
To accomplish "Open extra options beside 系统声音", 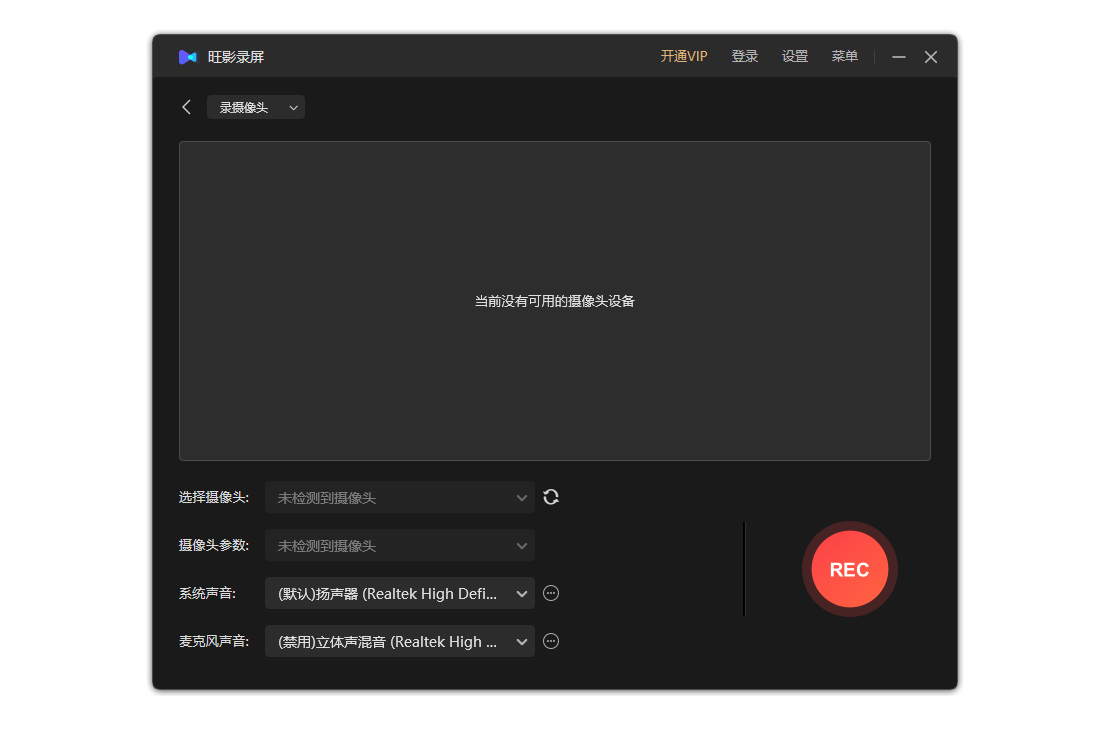I will tap(551, 593).
